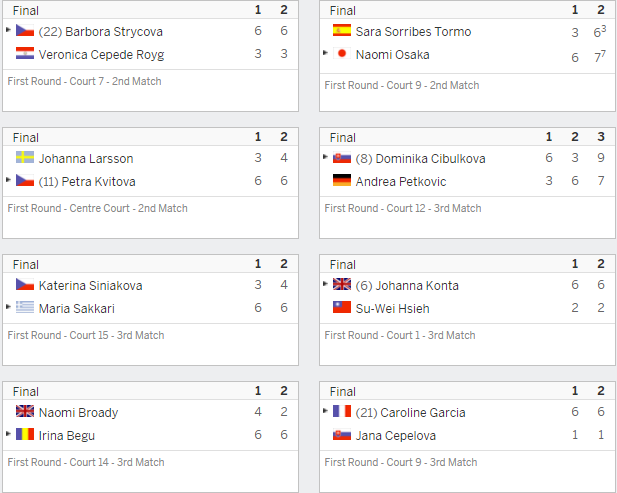This screenshot has width=617, height=493.
Task: Open Naomi Broady's player link
Action: 78,413
